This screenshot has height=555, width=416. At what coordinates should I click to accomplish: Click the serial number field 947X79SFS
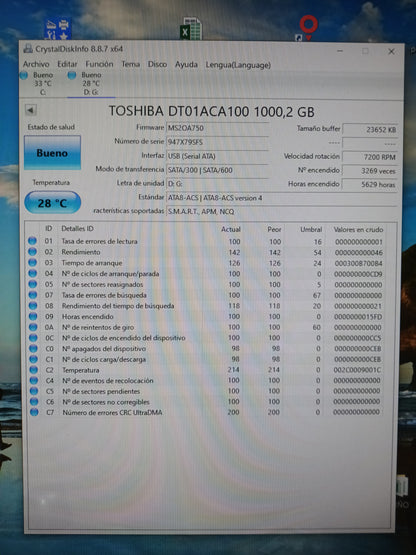[217, 142]
